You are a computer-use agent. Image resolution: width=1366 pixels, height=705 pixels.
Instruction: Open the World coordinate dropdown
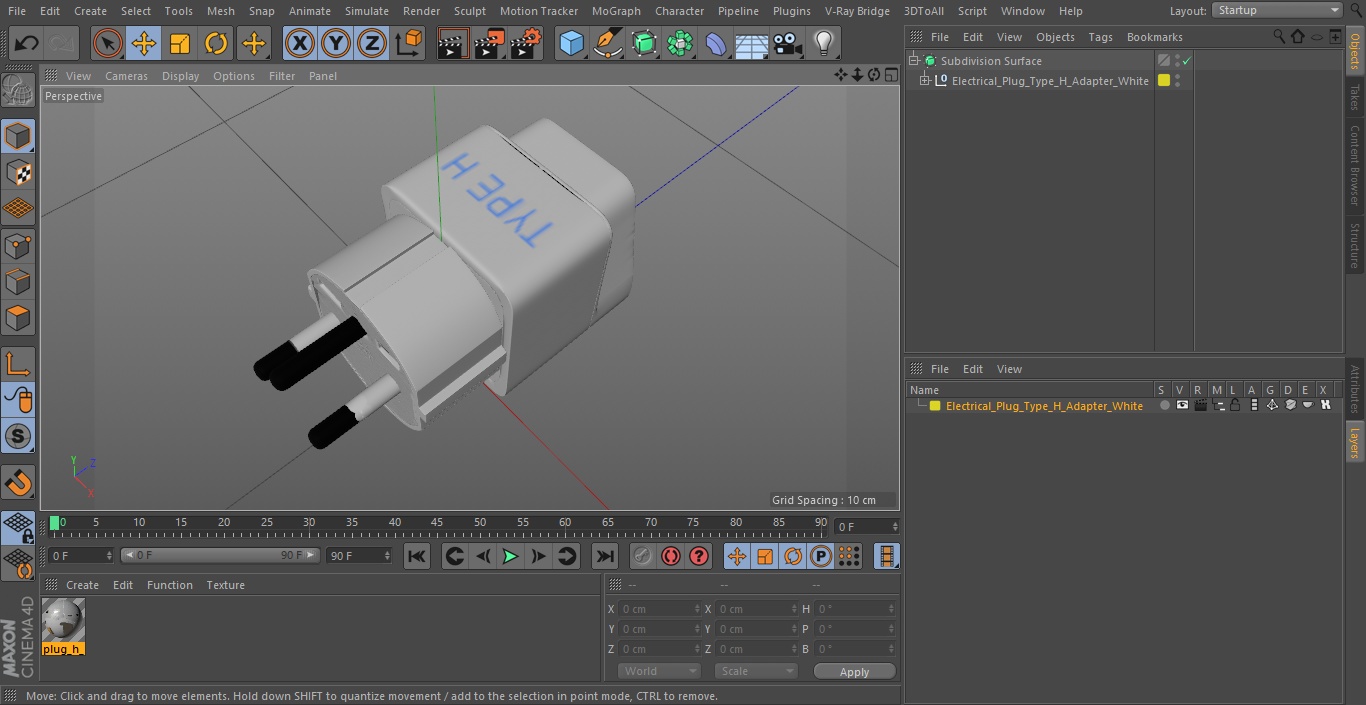coord(659,672)
